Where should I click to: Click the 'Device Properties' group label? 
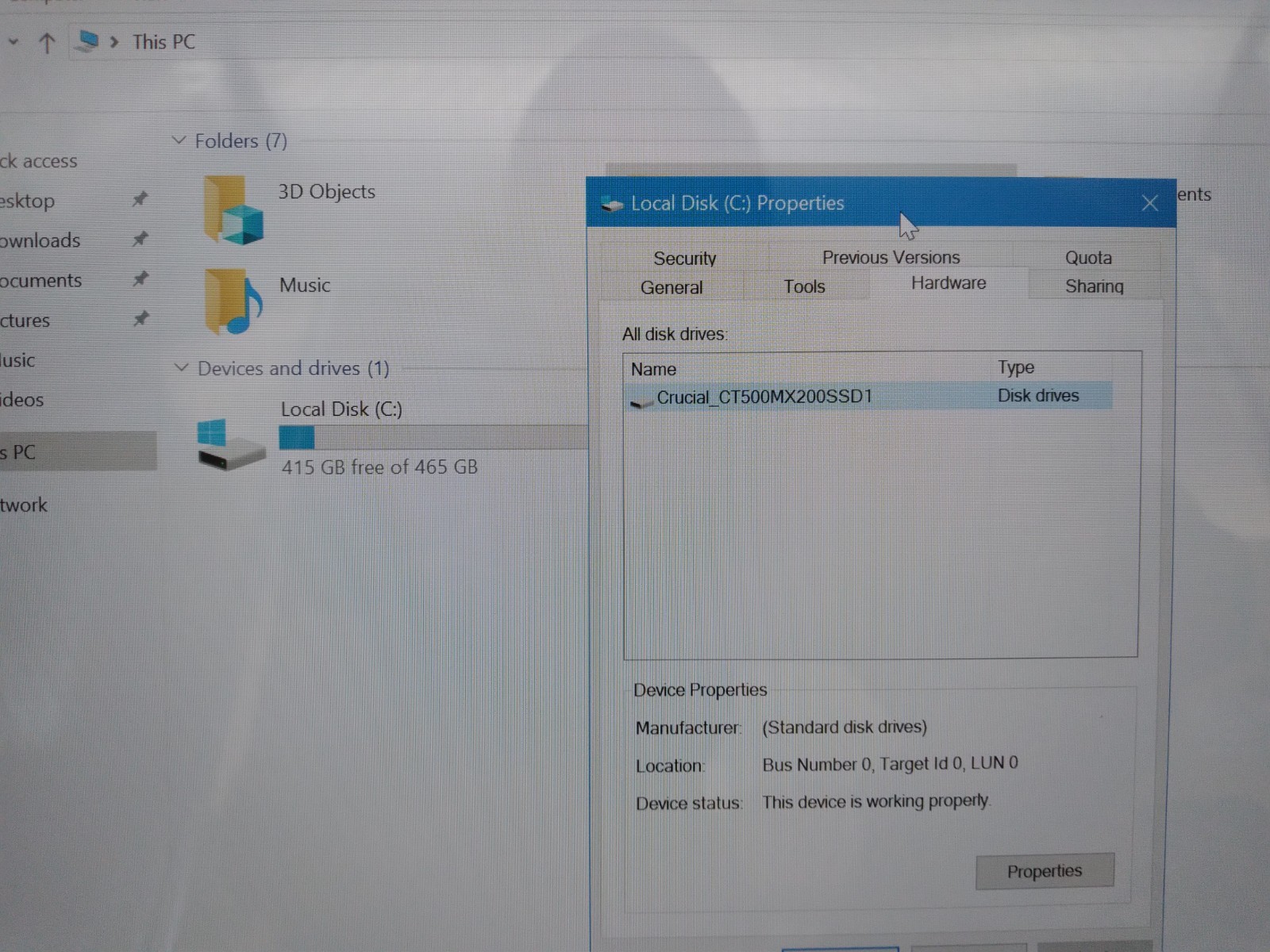(x=700, y=689)
